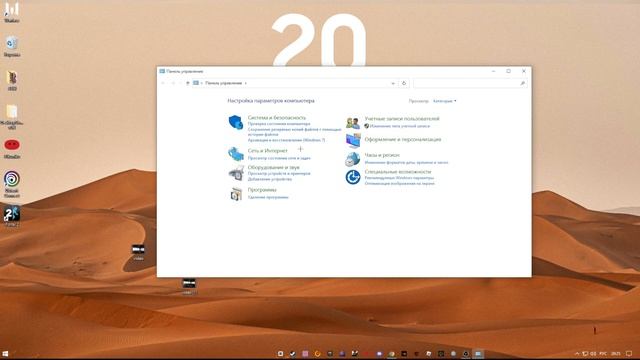Click the taskbar clock

point(616,353)
